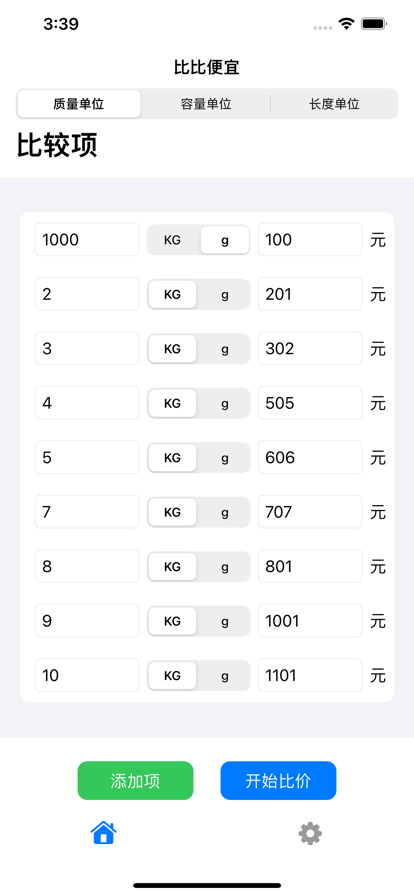Focus the price field showing 1001
Screen dimensions: 414x896
[310, 621]
